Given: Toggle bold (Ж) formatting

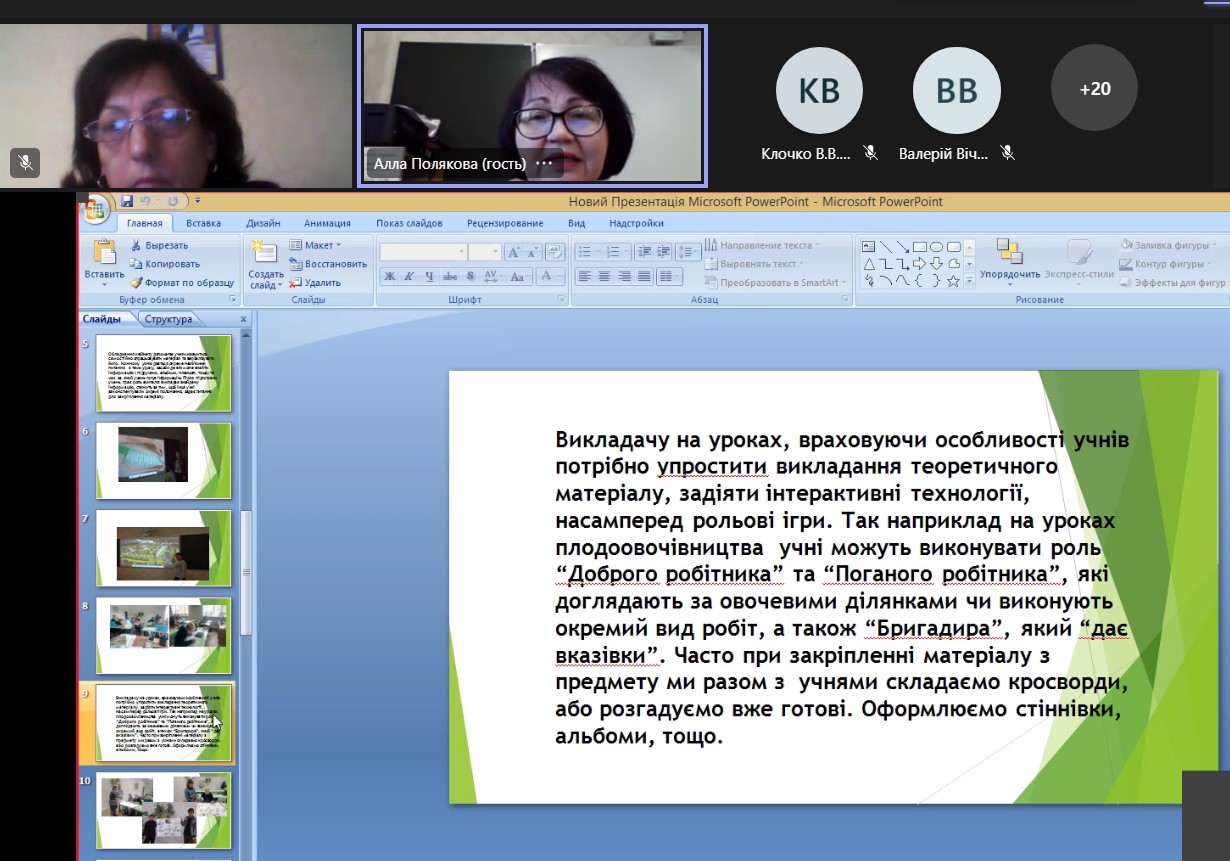Looking at the screenshot, I should pyautogui.click(x=390, y=277).
